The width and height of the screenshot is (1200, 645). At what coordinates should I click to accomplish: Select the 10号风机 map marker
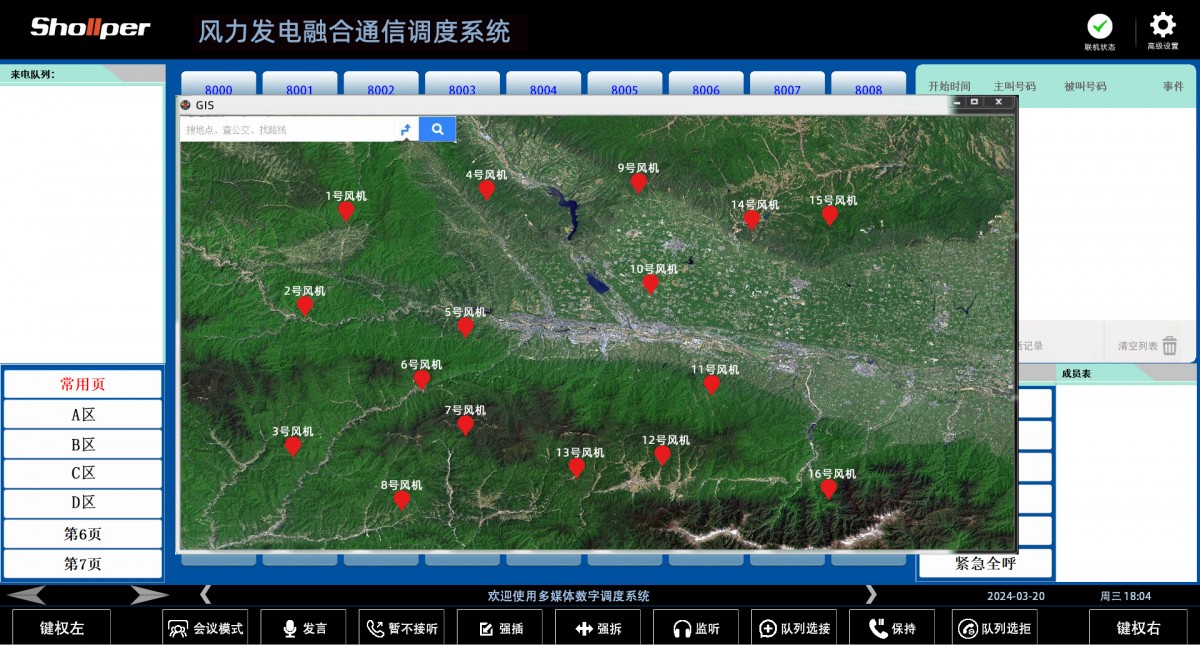[x=650, y=284]
